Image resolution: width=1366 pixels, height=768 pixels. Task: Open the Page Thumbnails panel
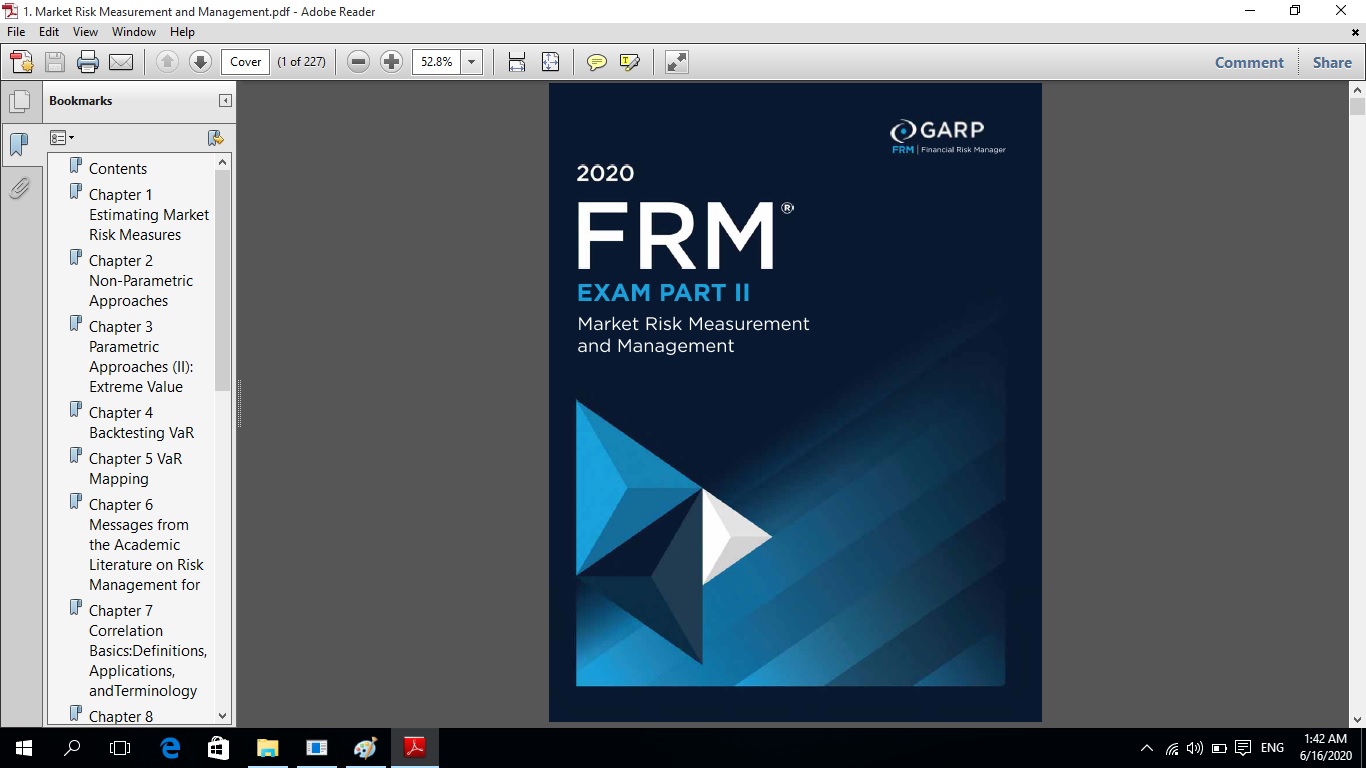coord(19,101)
